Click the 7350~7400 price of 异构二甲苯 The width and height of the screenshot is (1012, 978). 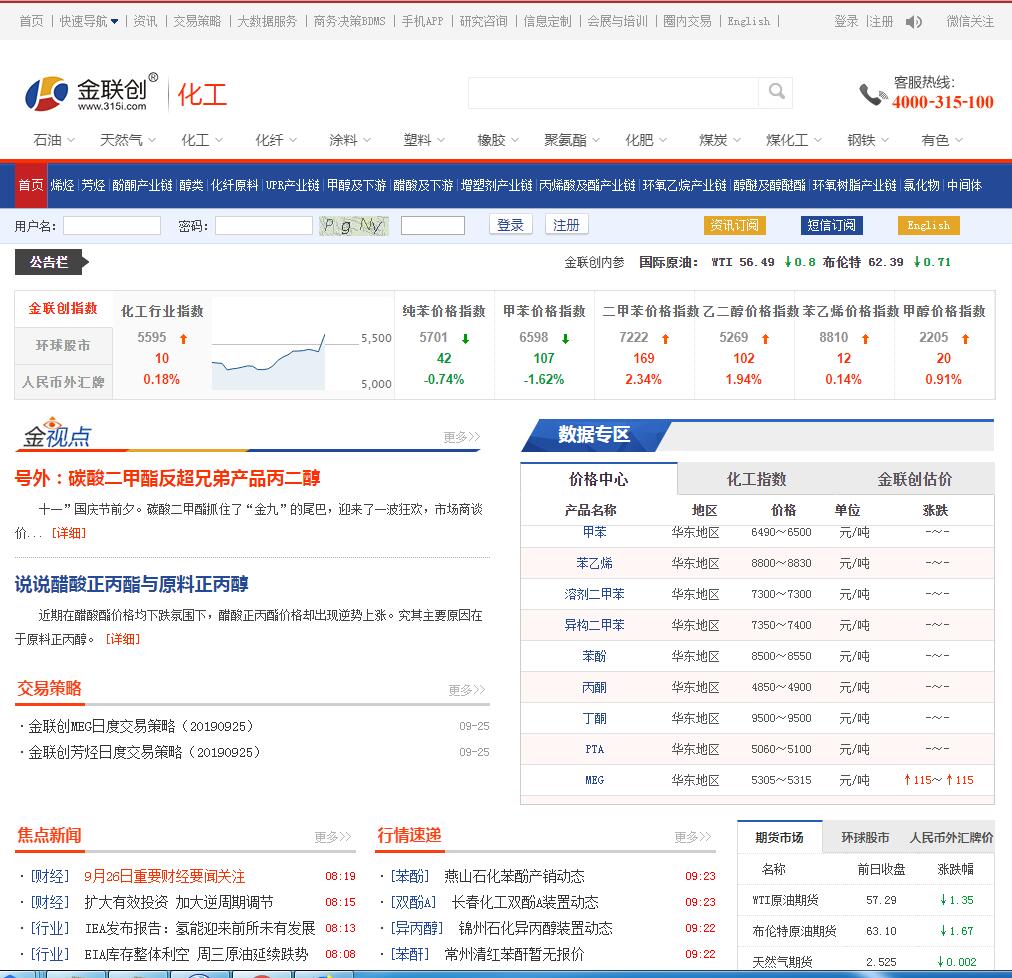(781, 625)
